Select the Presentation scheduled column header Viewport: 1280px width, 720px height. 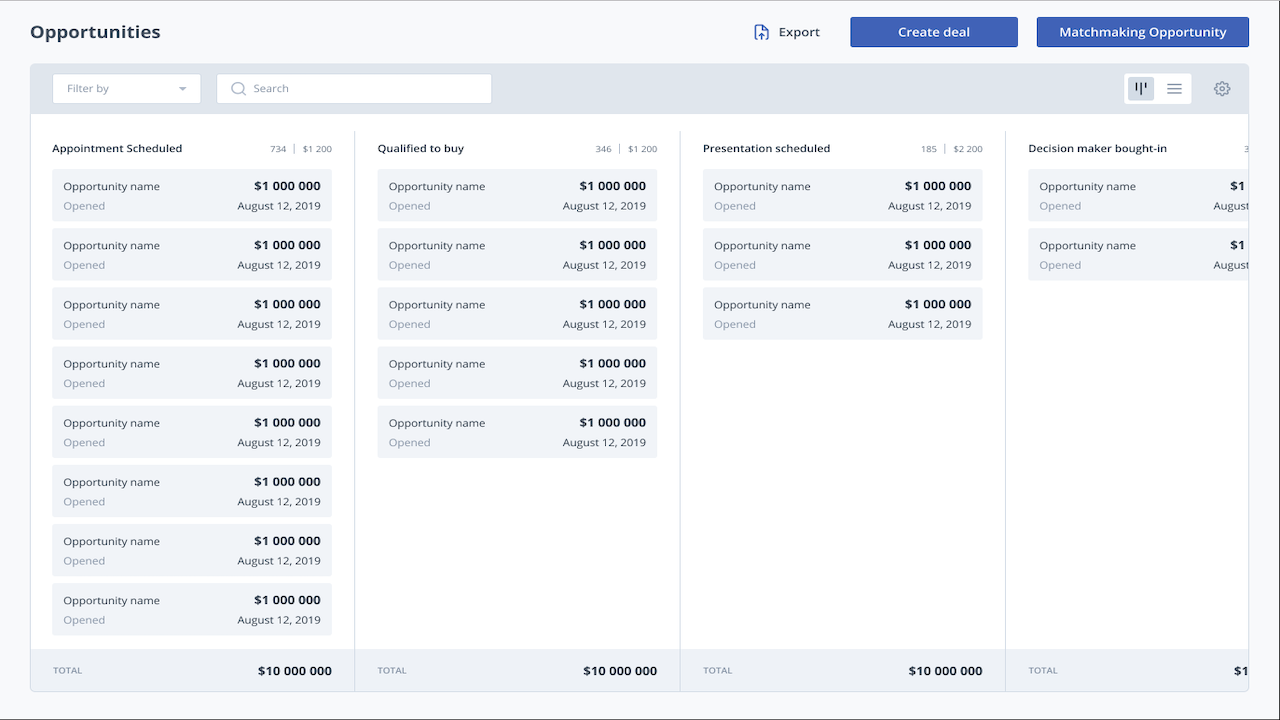click(x=766, y=149)
